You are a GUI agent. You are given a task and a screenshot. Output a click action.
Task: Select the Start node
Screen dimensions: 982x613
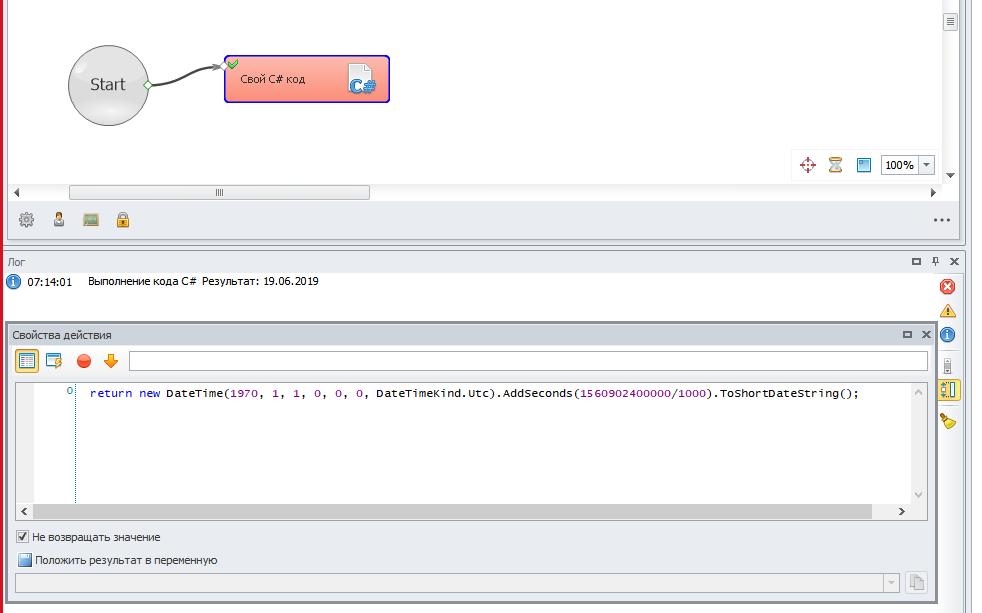(x=108, y=85)
